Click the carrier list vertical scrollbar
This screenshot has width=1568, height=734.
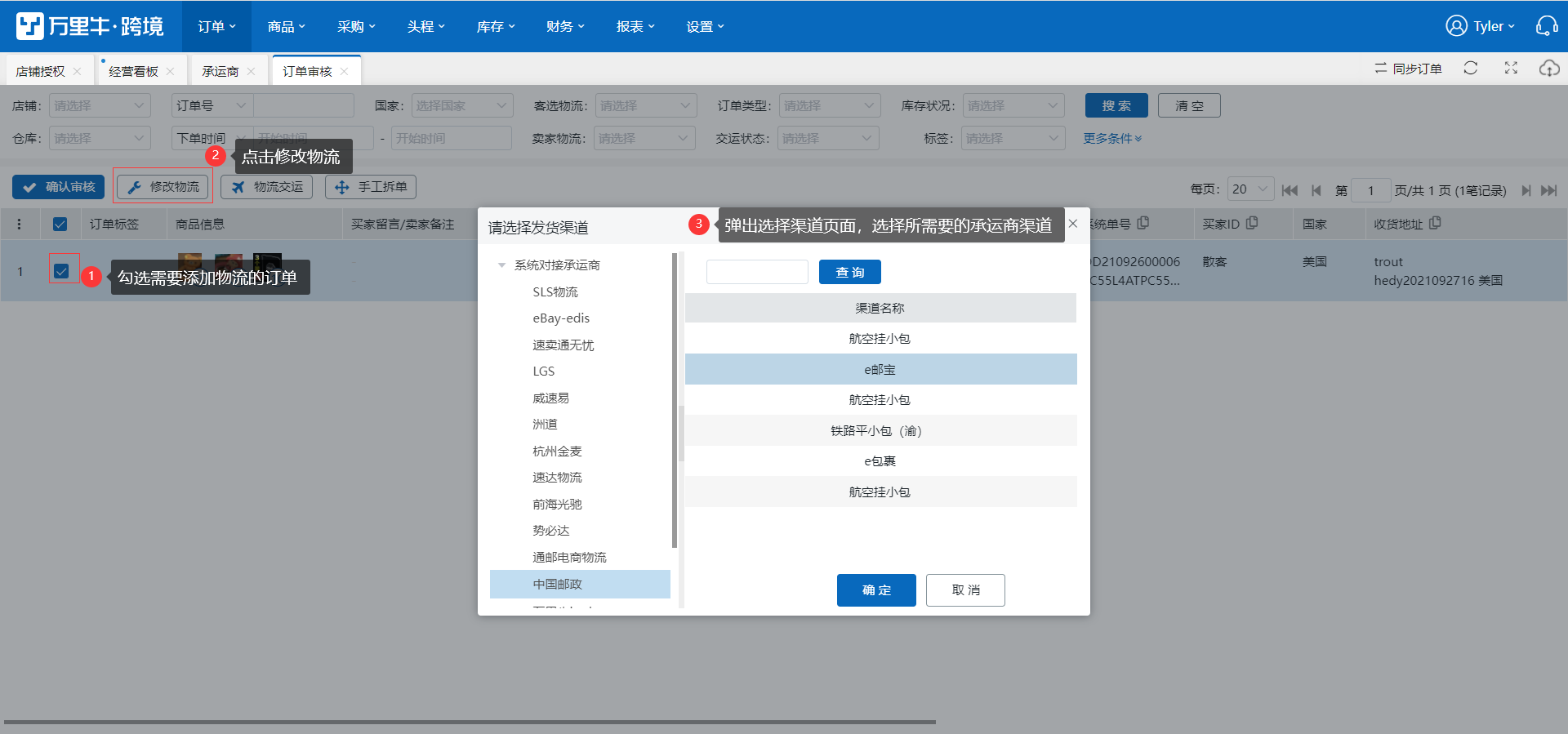675,400
